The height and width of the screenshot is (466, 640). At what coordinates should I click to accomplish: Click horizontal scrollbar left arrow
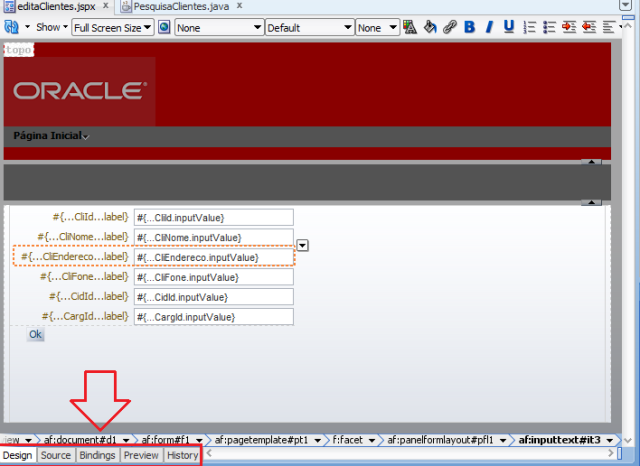(x=209, y=453)
